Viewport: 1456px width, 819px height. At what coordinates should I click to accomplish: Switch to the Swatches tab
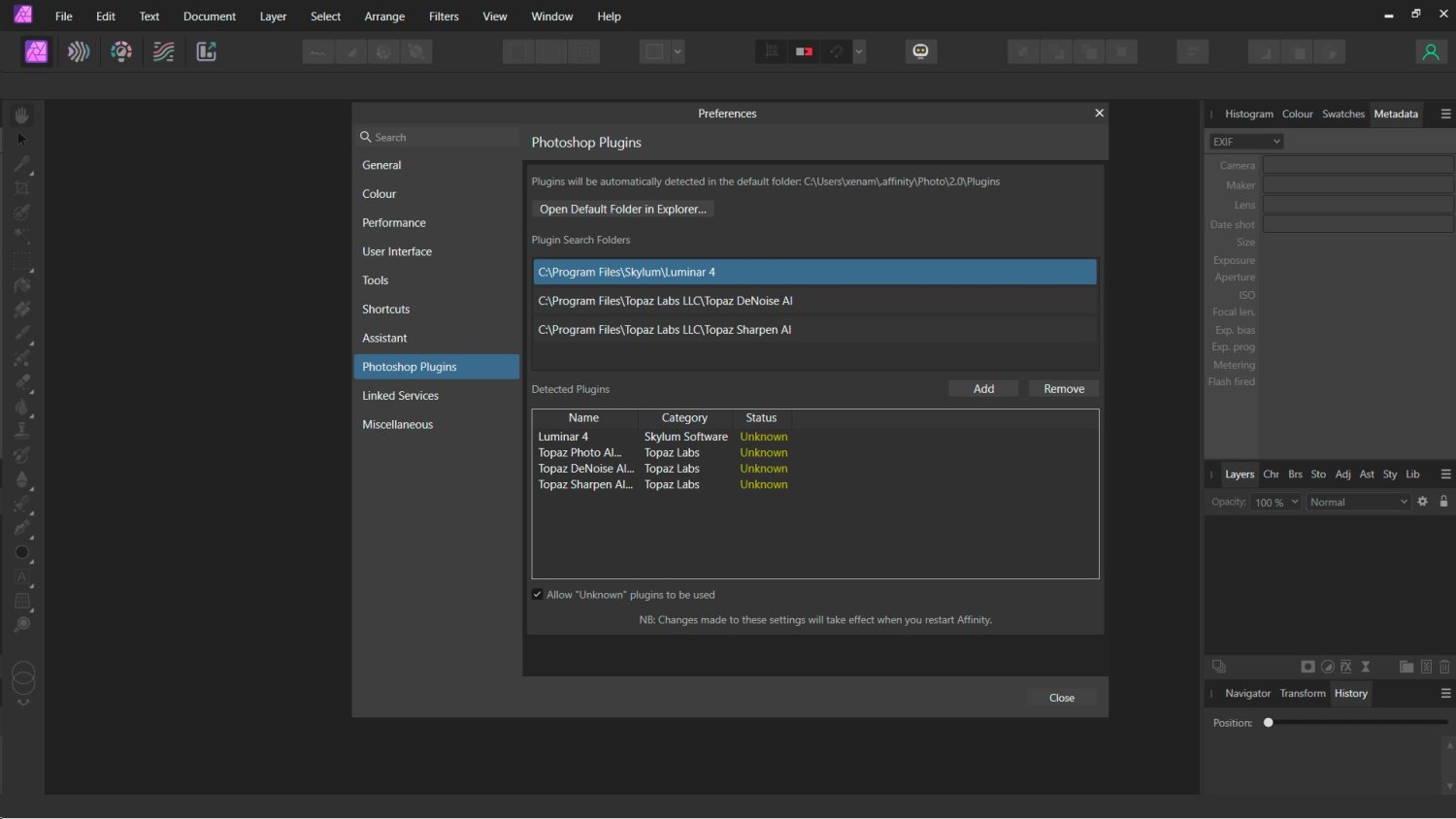point(1342,114)
